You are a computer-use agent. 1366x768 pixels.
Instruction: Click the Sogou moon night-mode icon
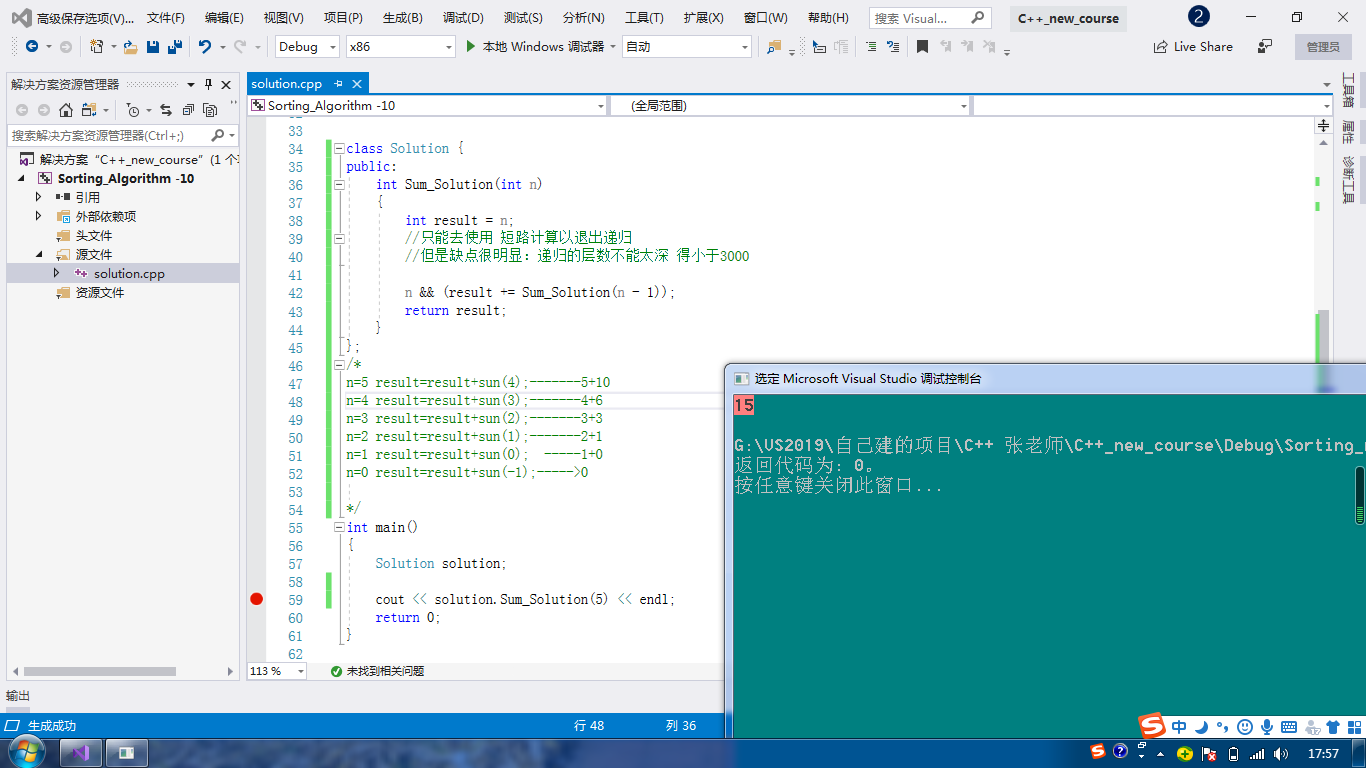click(1201, 727)
